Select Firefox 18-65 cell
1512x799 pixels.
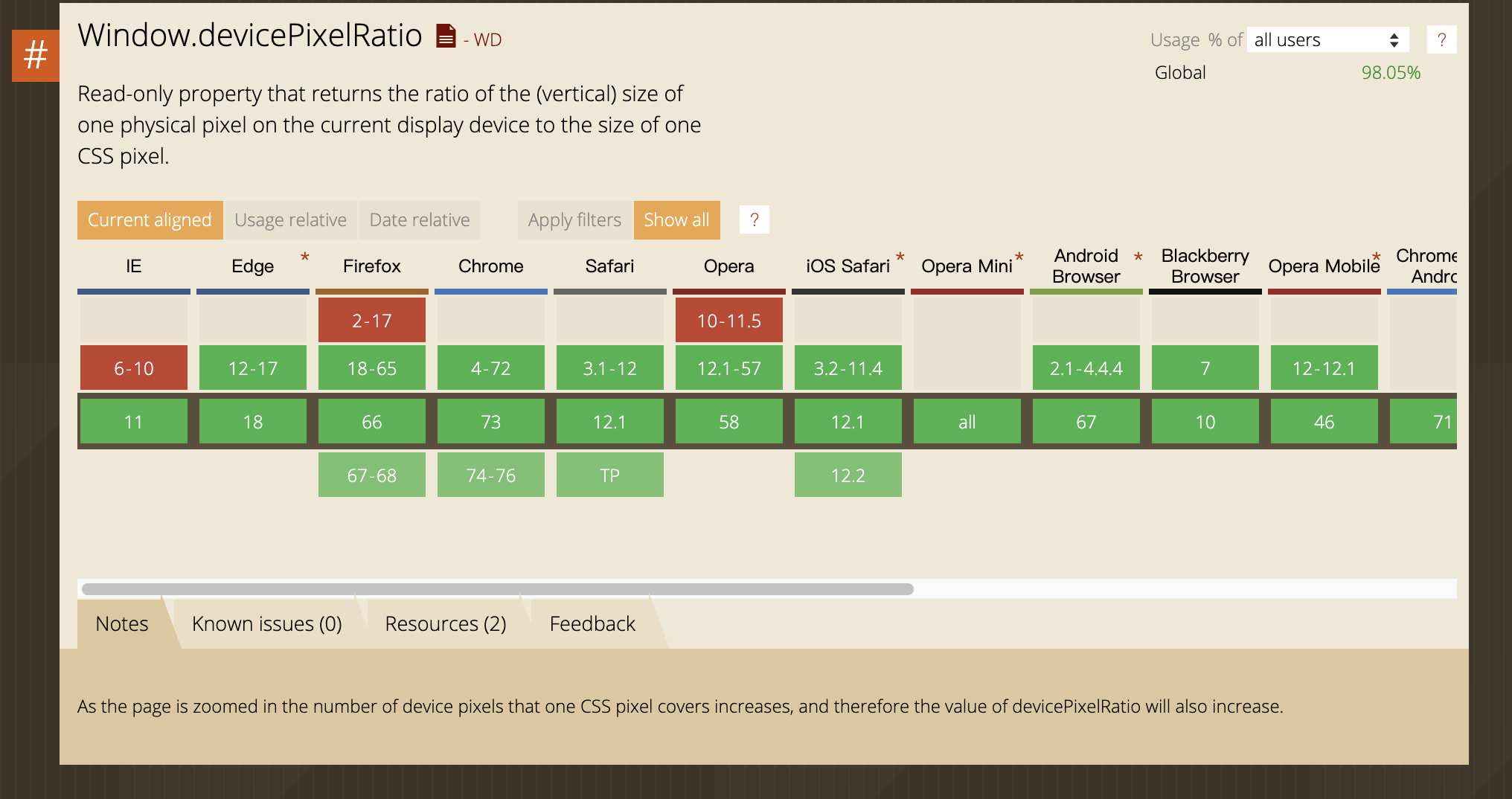tap(372, 368)
